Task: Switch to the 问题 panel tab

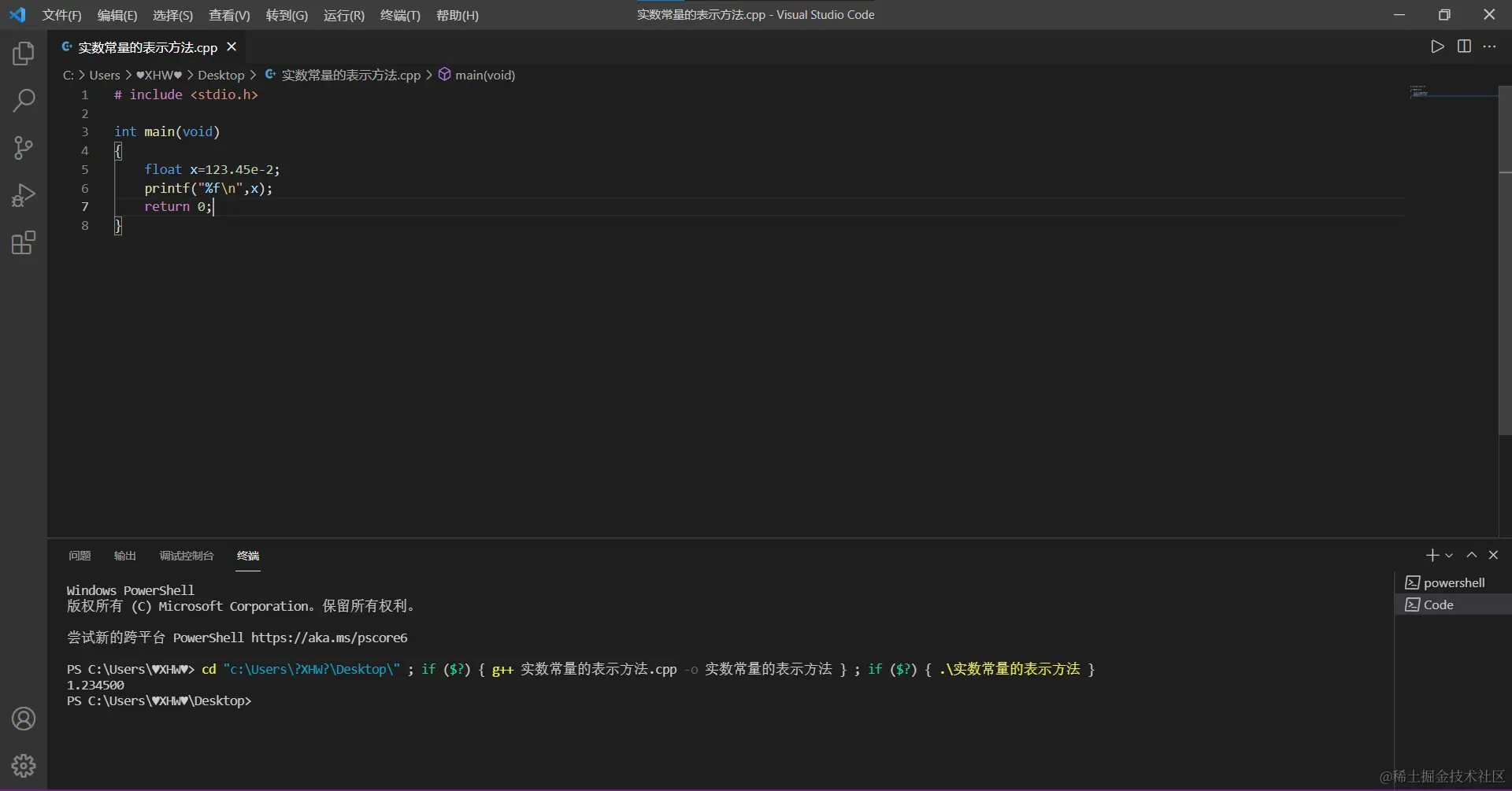Action: point(80,556)
